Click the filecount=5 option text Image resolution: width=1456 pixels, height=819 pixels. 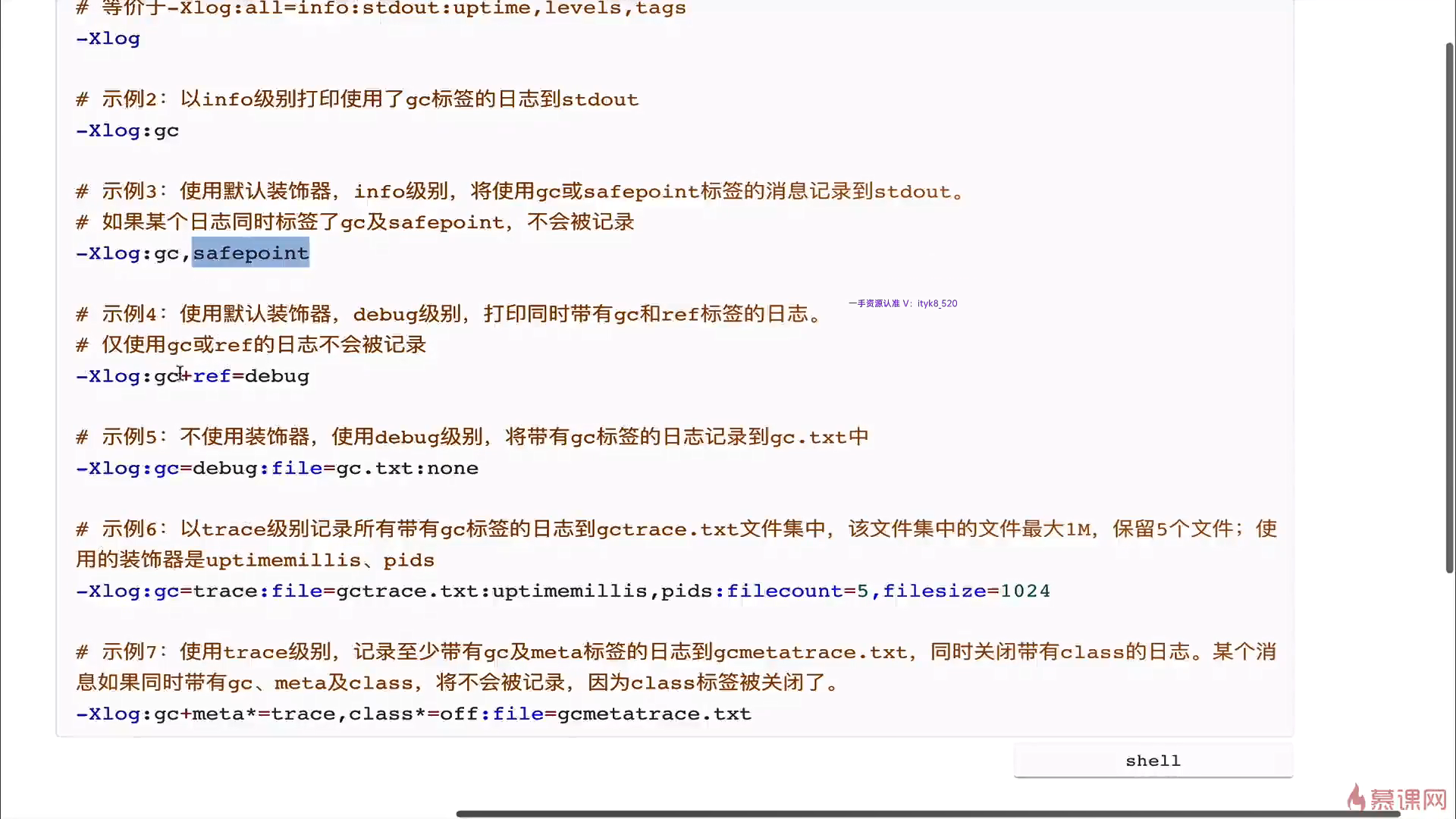point(797,591)
